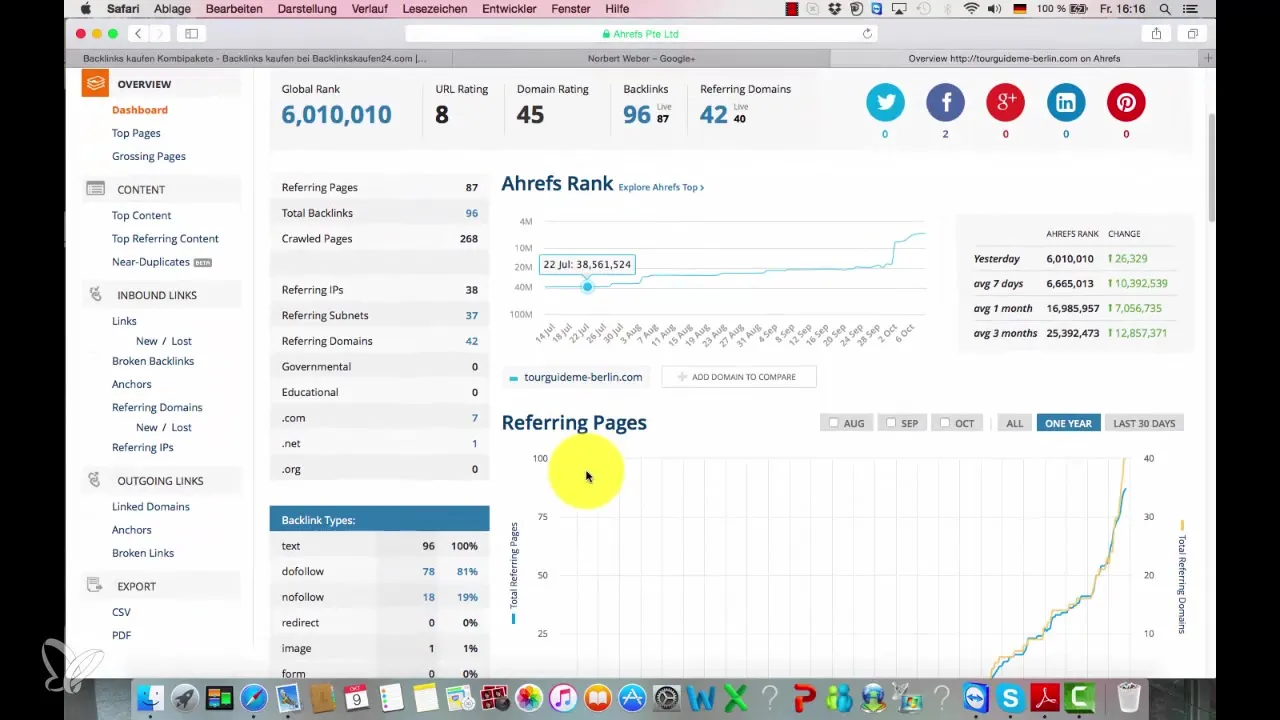Click the Total Backlinks value 96

(x=471, y=213)
